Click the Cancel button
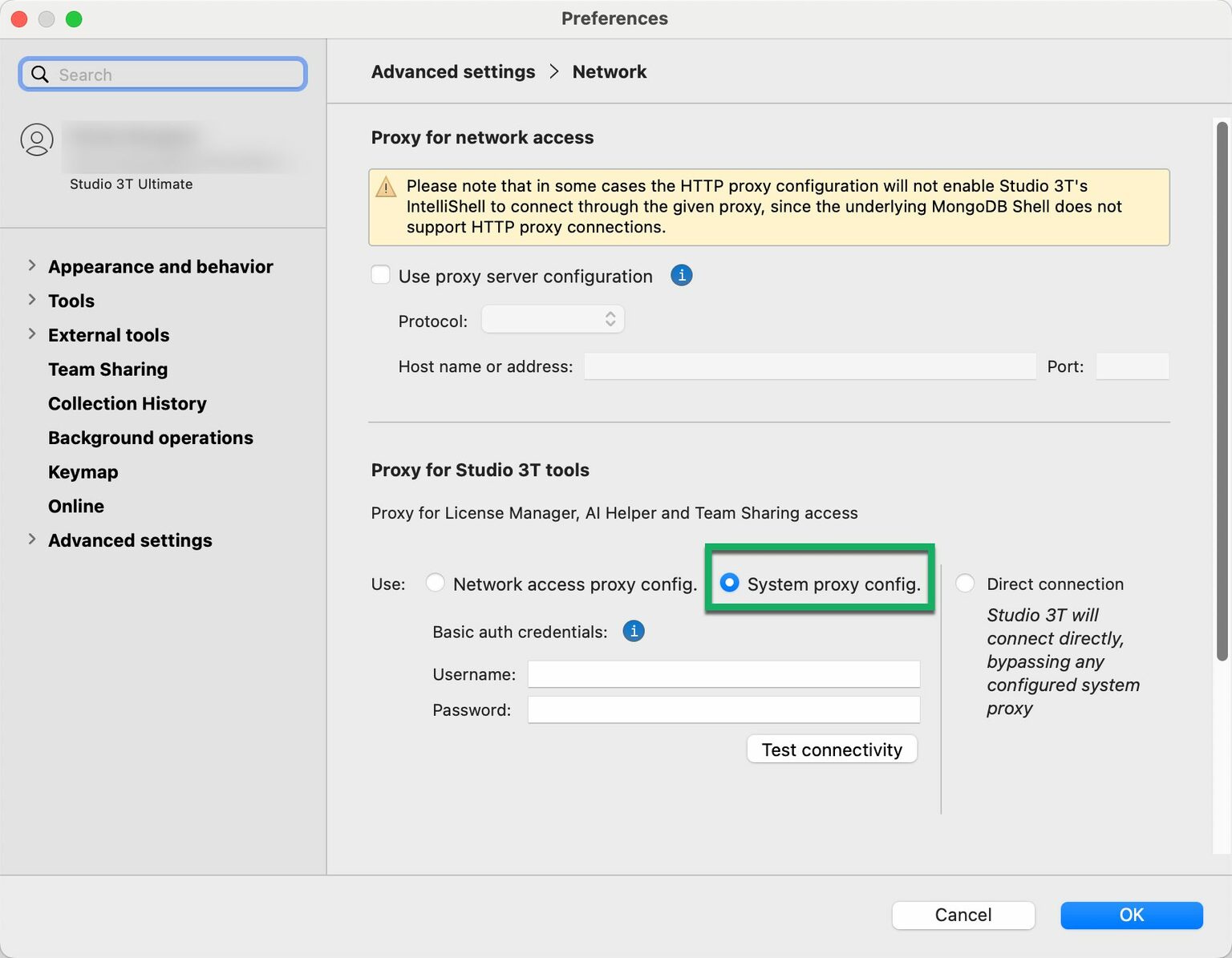Screen dimensions: 1232x958 (962, 915)
